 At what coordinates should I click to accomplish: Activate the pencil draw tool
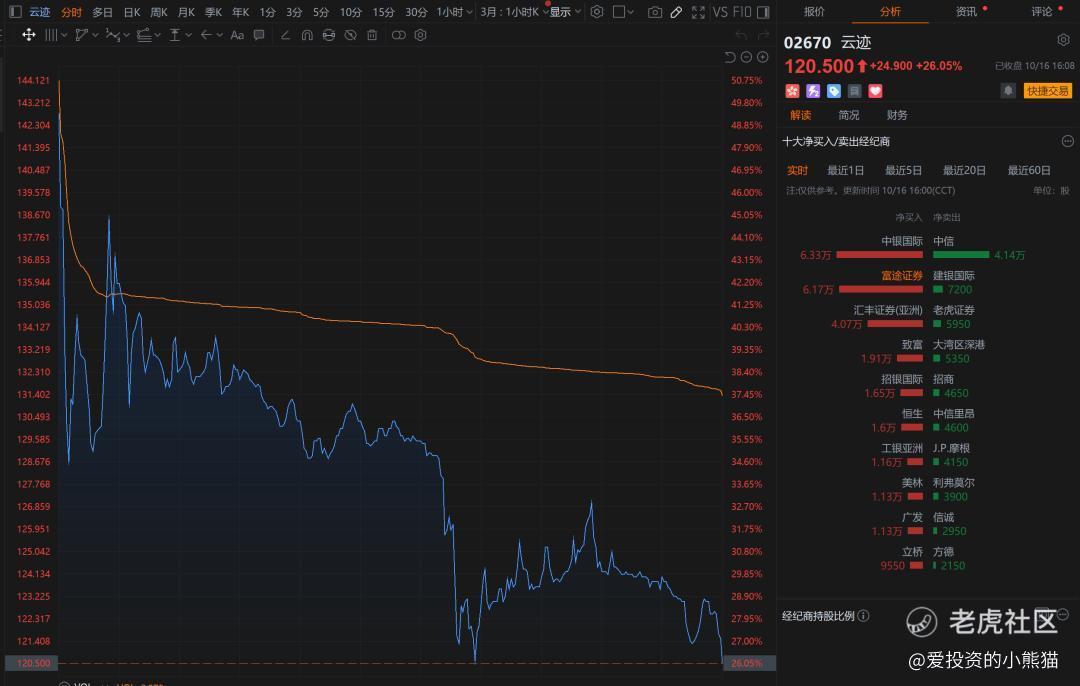click(x=676, y=12)
